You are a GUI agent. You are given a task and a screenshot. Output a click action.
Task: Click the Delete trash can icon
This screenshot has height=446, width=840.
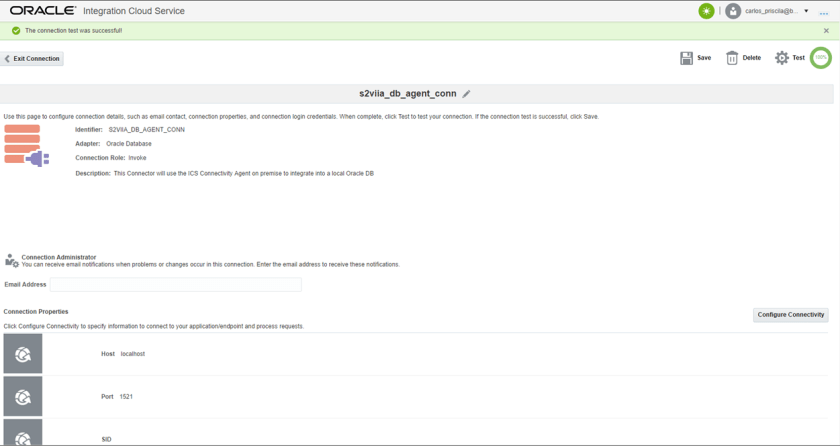pyautogui.click(x=732, y=58)
